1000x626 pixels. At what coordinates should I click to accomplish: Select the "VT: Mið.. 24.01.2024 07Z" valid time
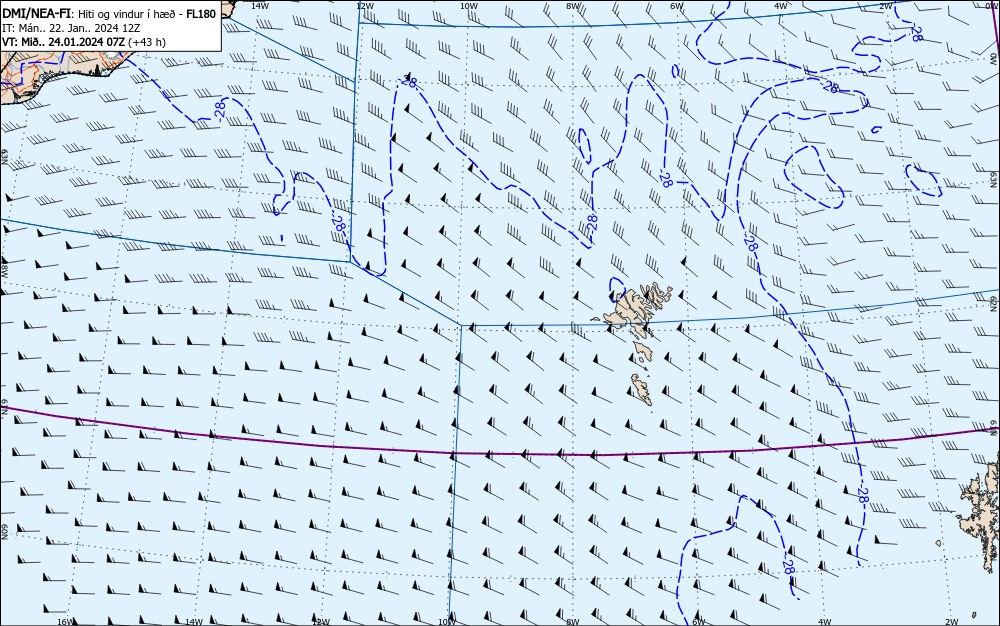(x=63, y=42)
